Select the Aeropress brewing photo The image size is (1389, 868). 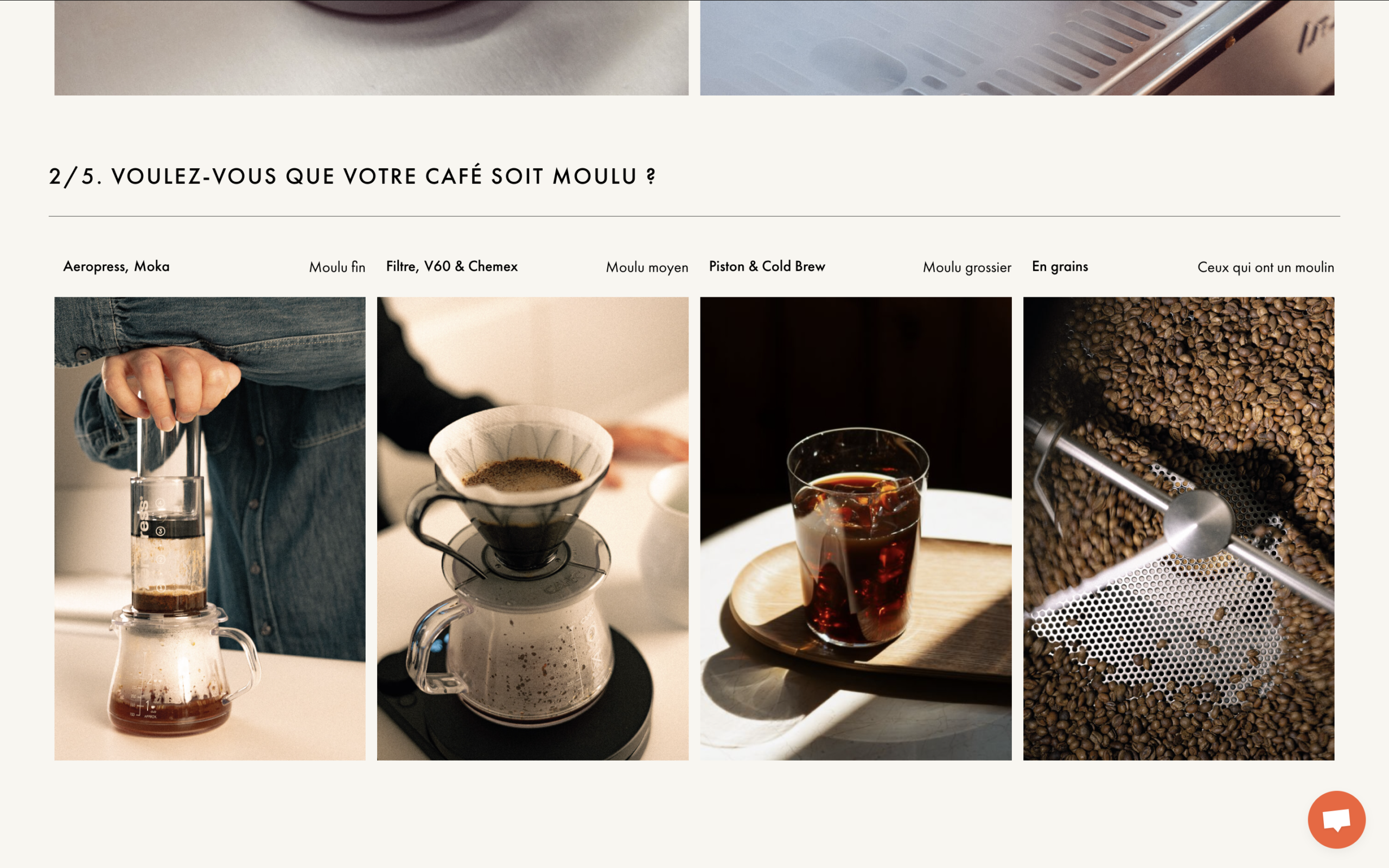point(209,528)
